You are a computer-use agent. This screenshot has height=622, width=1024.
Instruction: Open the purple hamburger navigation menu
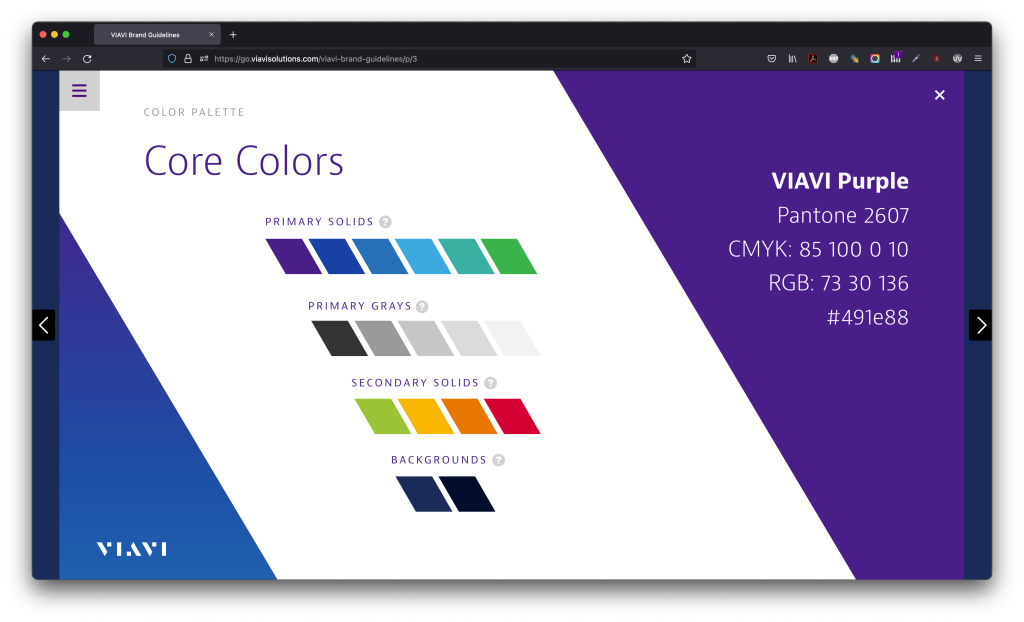pyautogui.click(x=79, y=91)
